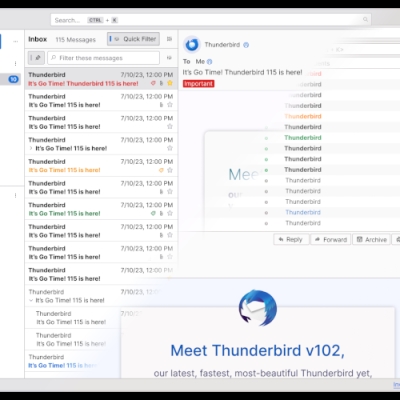400x400 pixels.
Task: Select the green Thunderbird row in the background list
Action: point(303,138)
